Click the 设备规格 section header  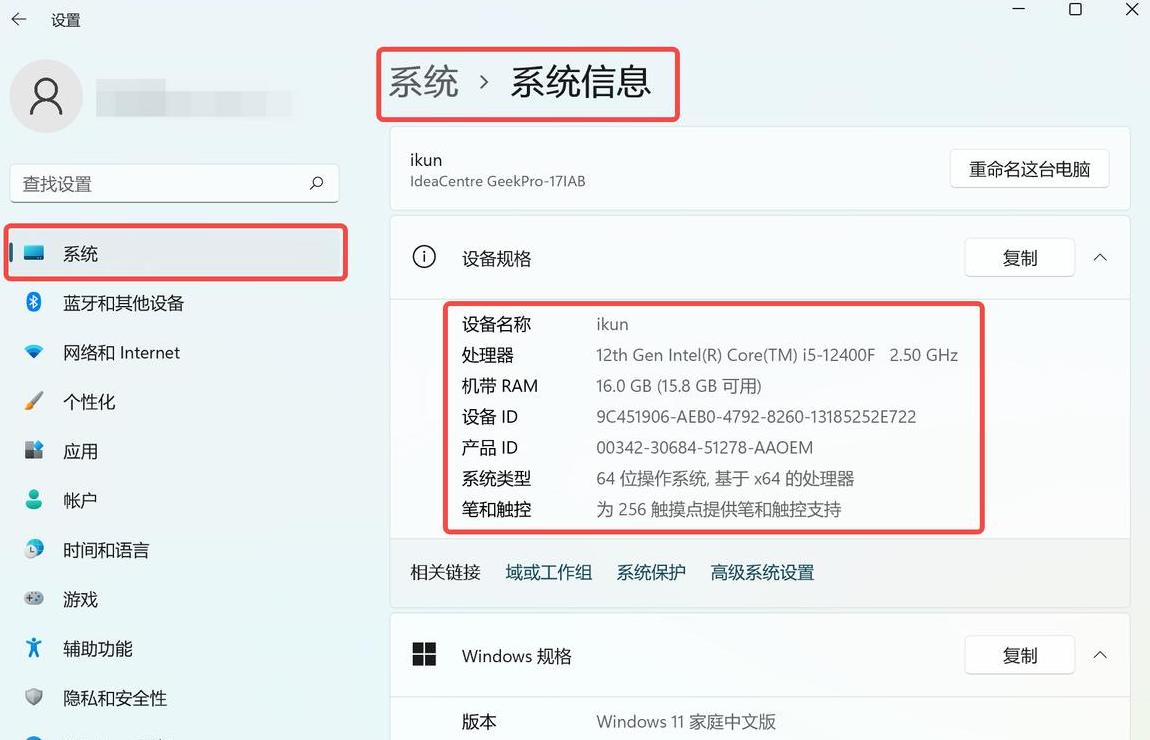[x=760, y=257]
